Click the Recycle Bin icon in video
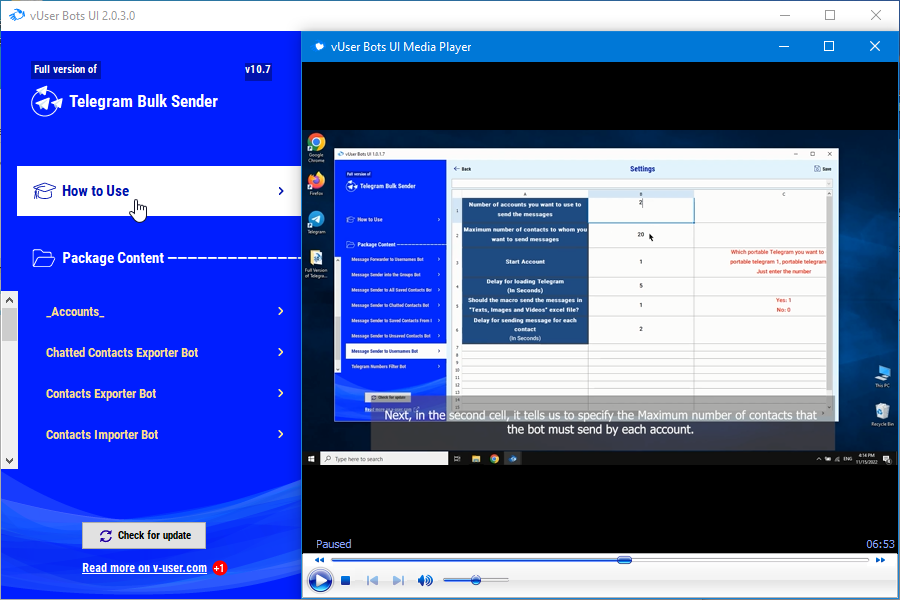 click(882, 414)
